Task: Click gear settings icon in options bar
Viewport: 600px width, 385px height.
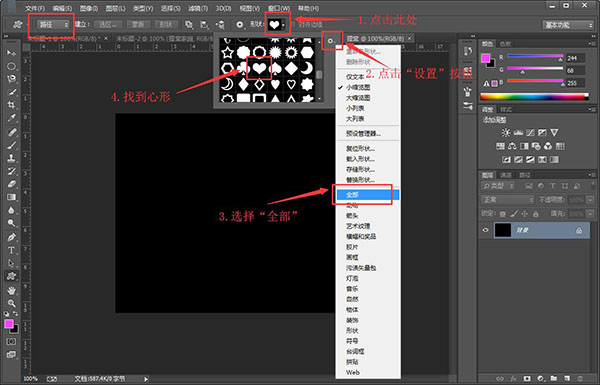Action: click(240, 24)
